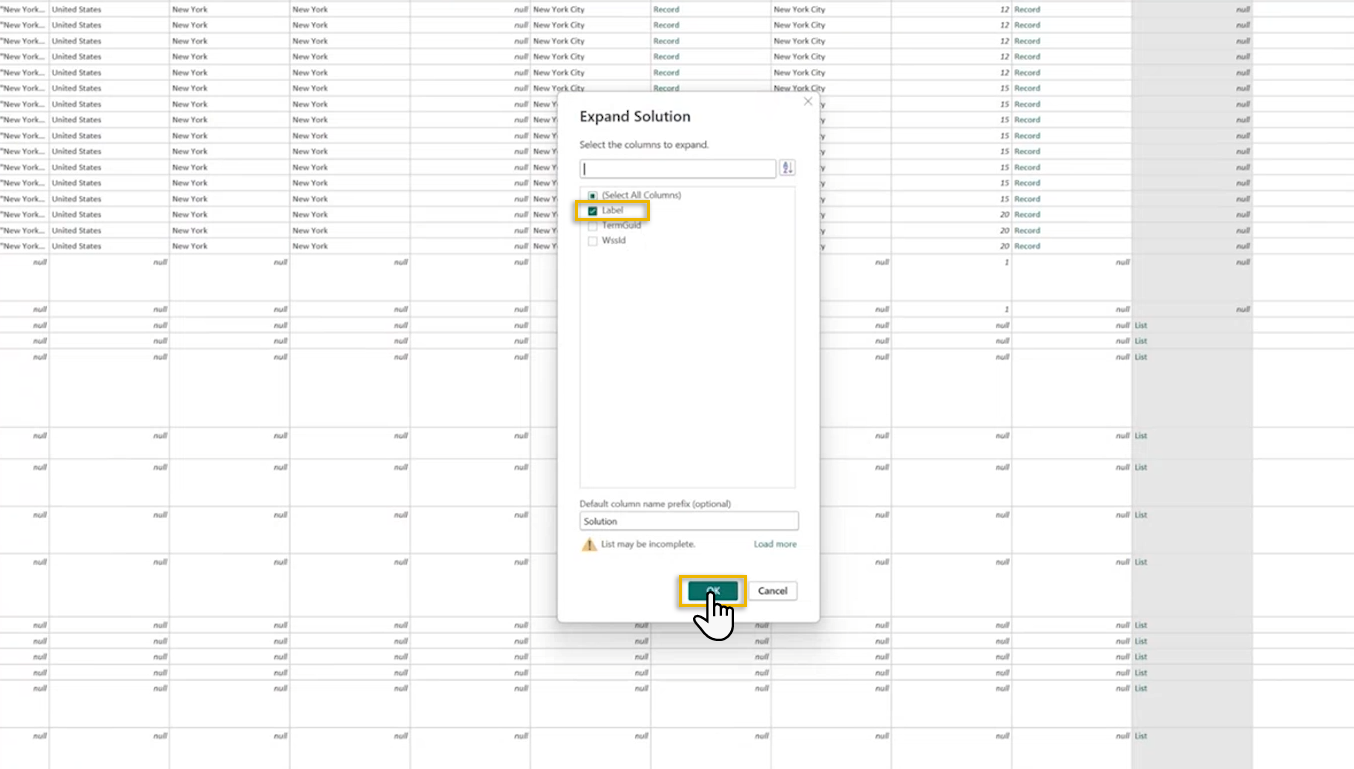Focus the column search text box
The height and width of the screenshot is (769, 1354).
click(x=678, y=169)
